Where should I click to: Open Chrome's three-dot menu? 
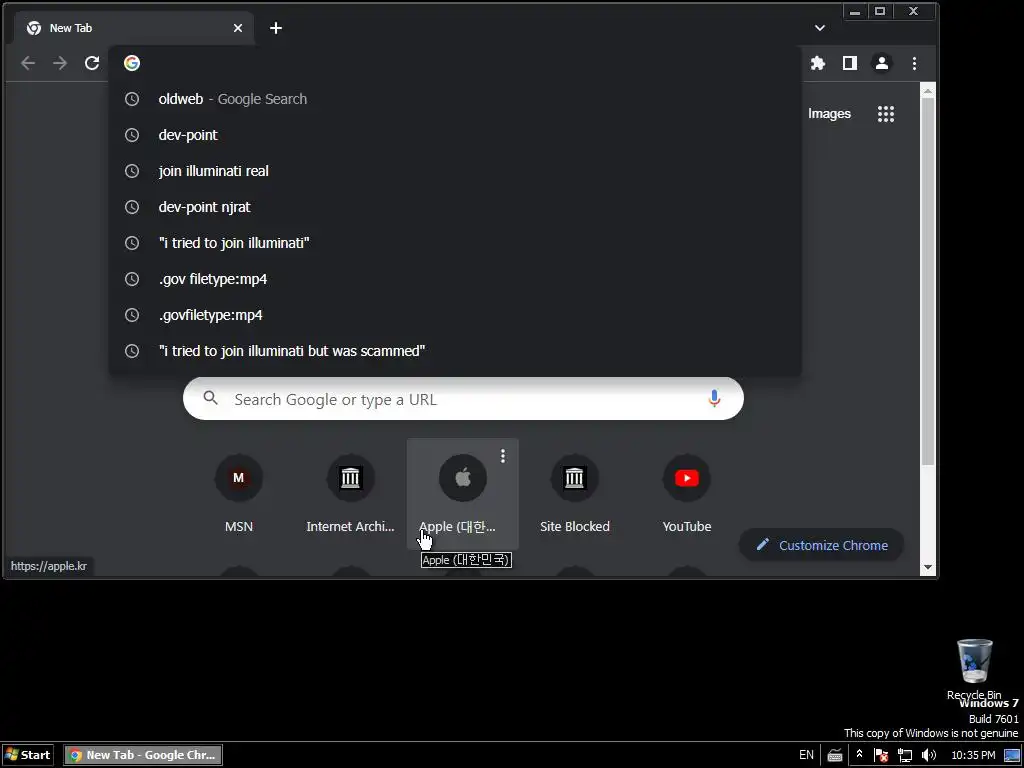(914, 63)
